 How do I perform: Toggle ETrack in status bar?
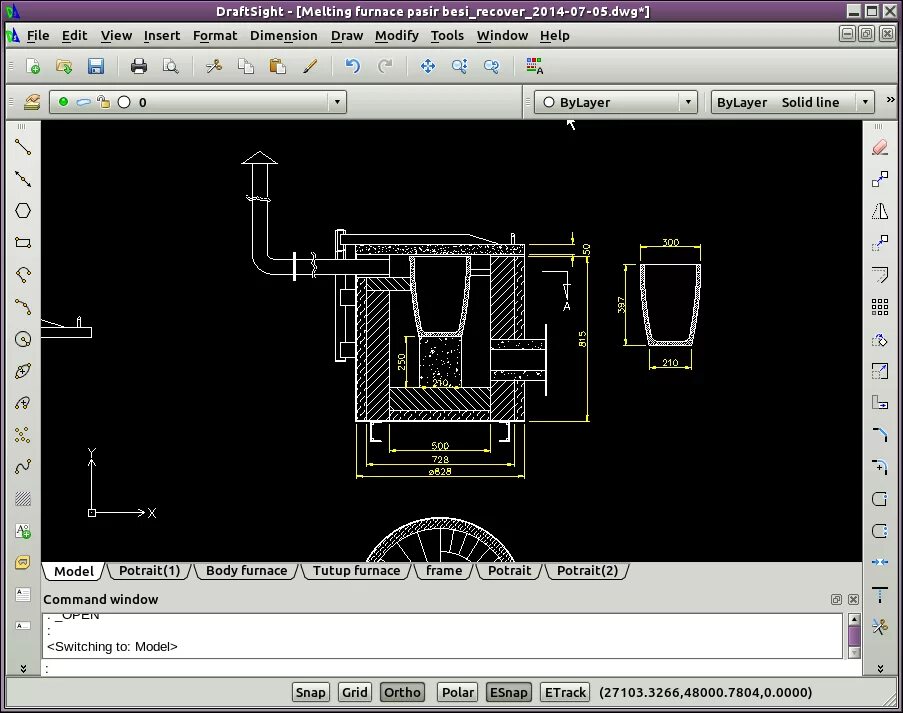click(x=565, y=692)
